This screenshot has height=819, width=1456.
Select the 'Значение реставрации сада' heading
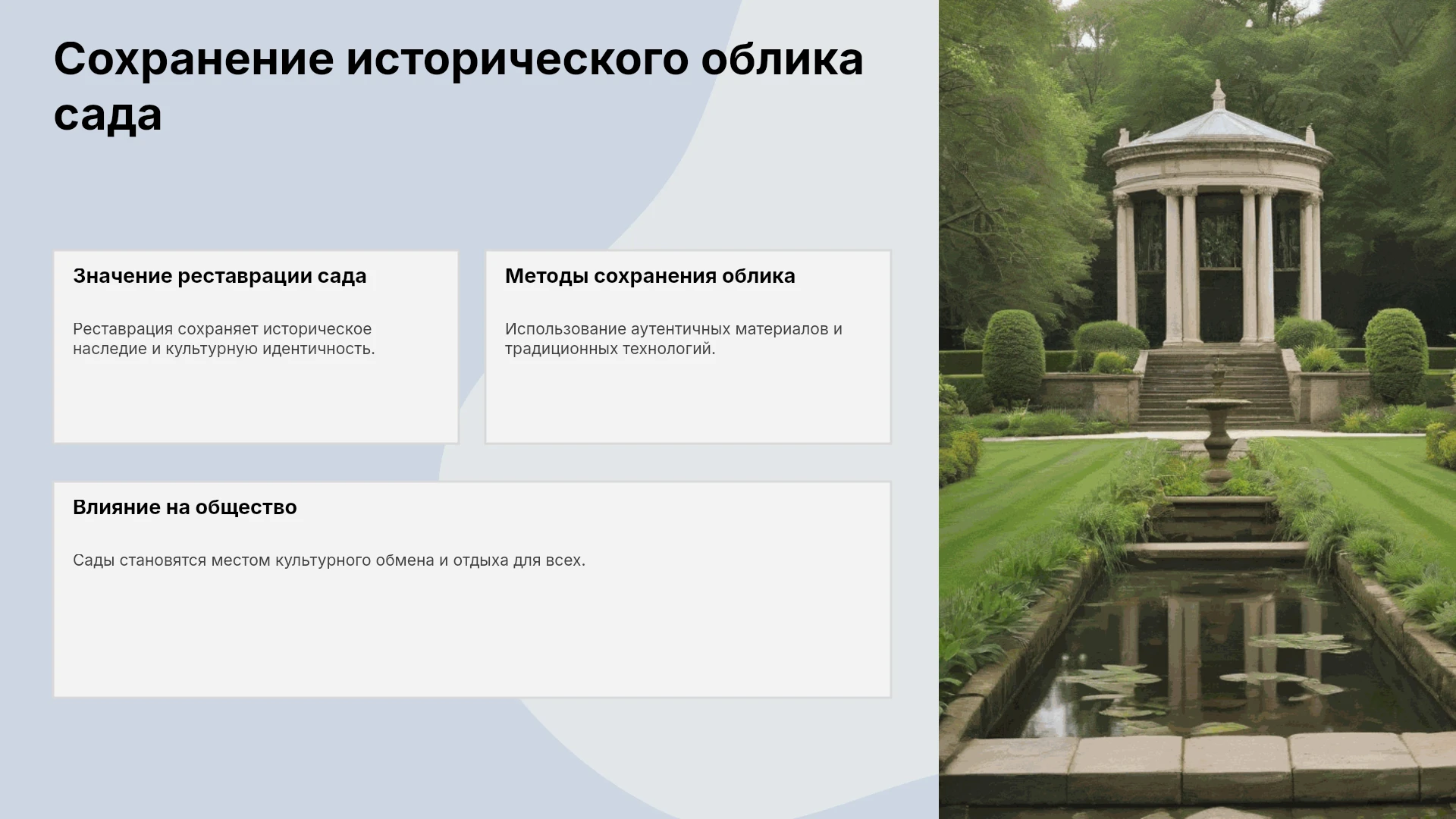tap(219, 276)
